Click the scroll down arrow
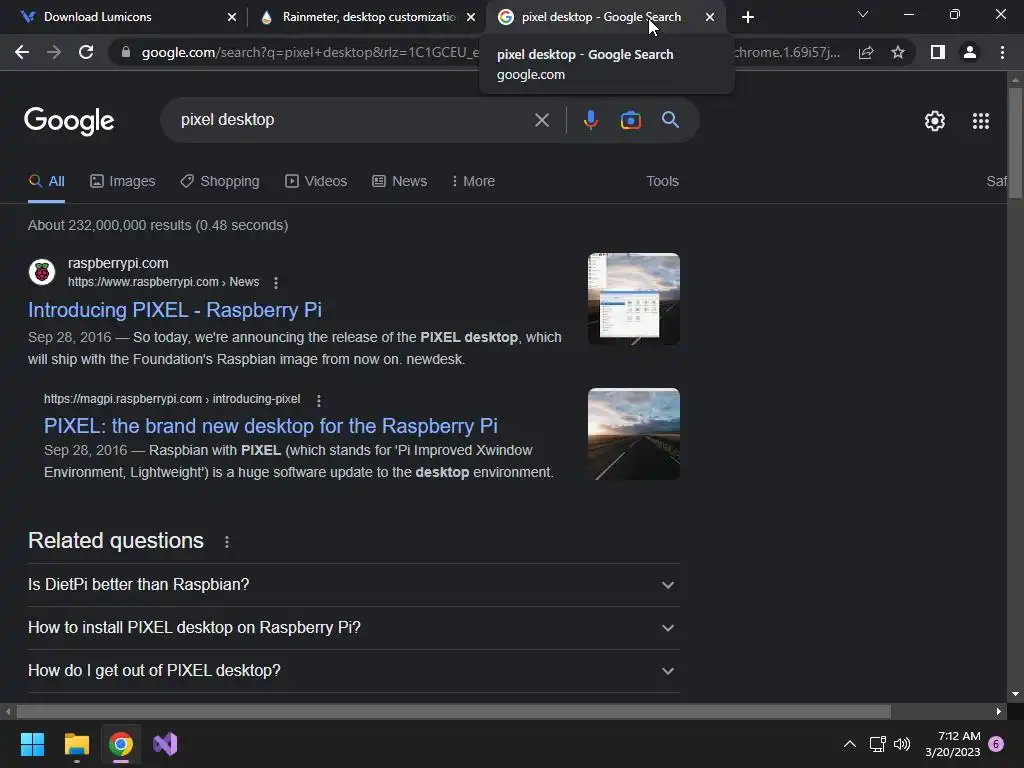Screen dimensions: 1024x768 1015,694
